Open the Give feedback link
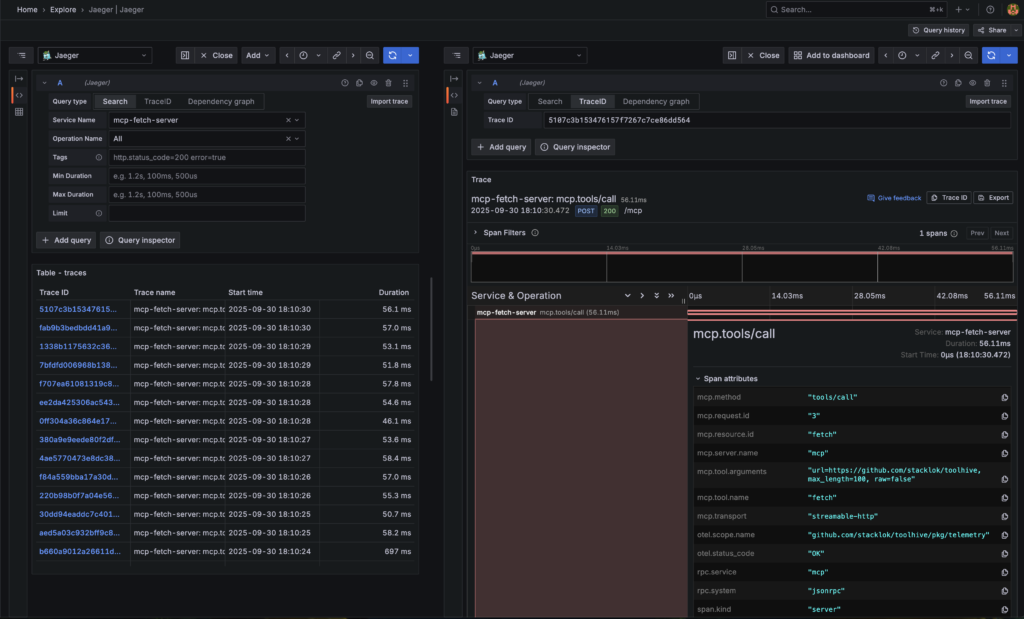The width and height of the screenshot is (1024, 619). coord(894,197)
